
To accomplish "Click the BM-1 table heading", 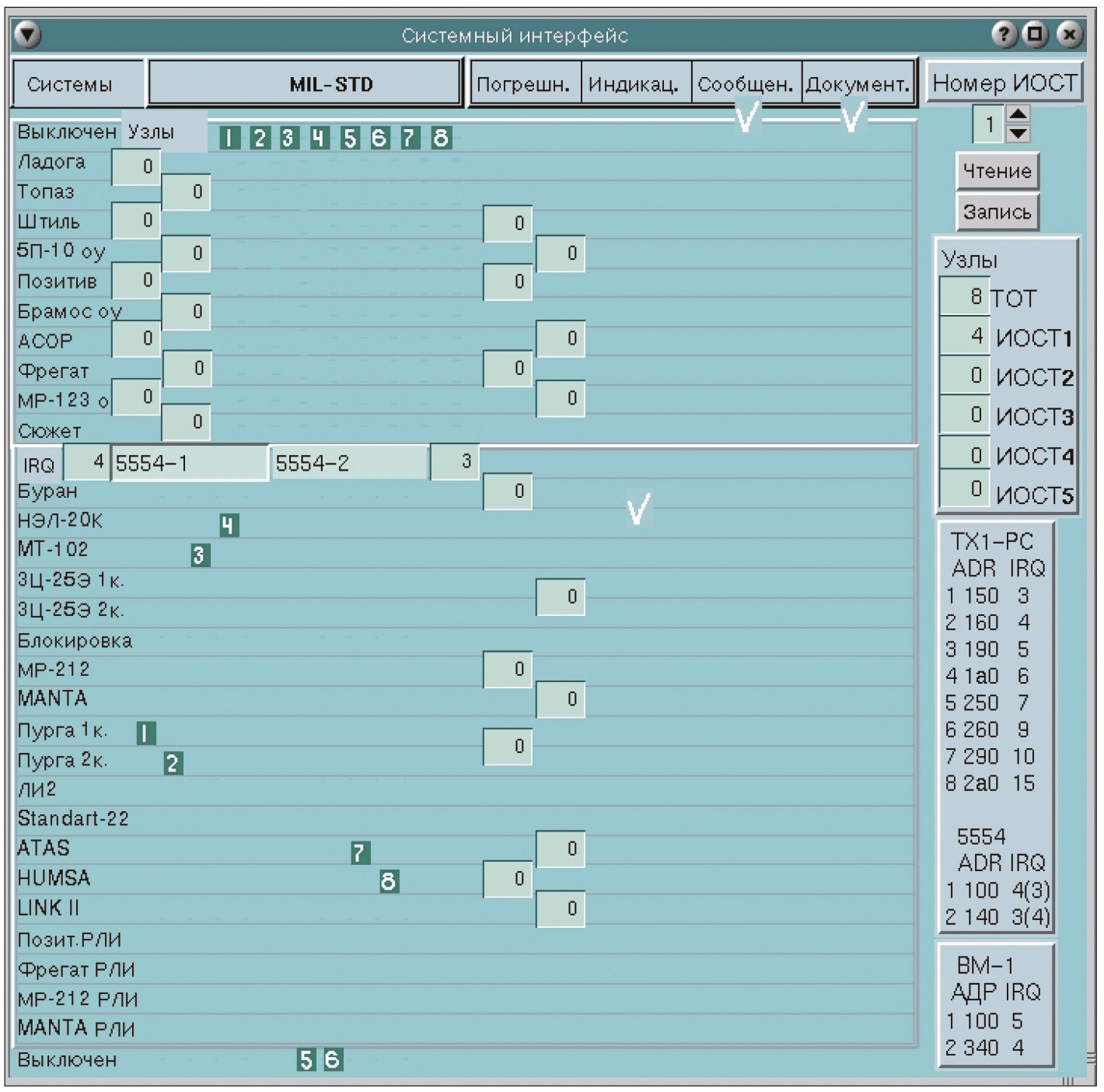I will click(985, 965).
